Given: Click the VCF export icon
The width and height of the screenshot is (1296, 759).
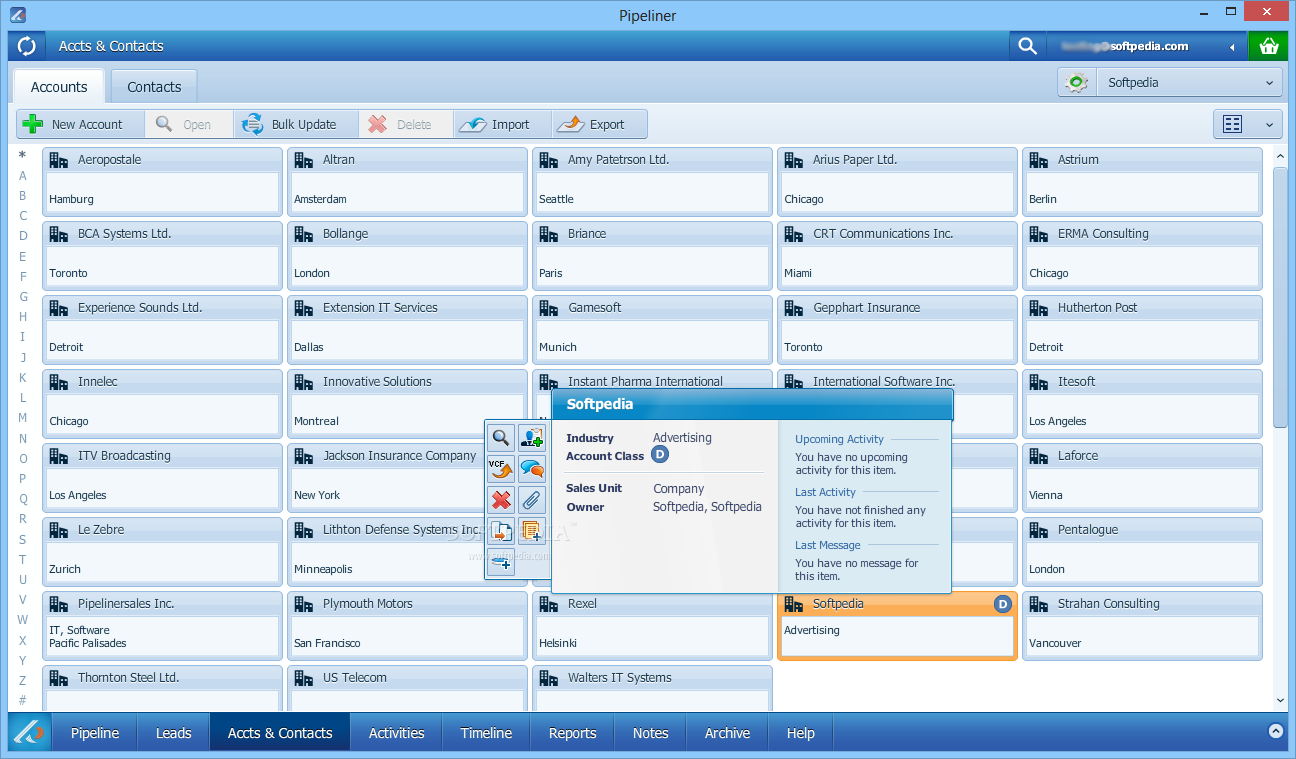Looking at the screenshot, I should (x=501, y=468).
